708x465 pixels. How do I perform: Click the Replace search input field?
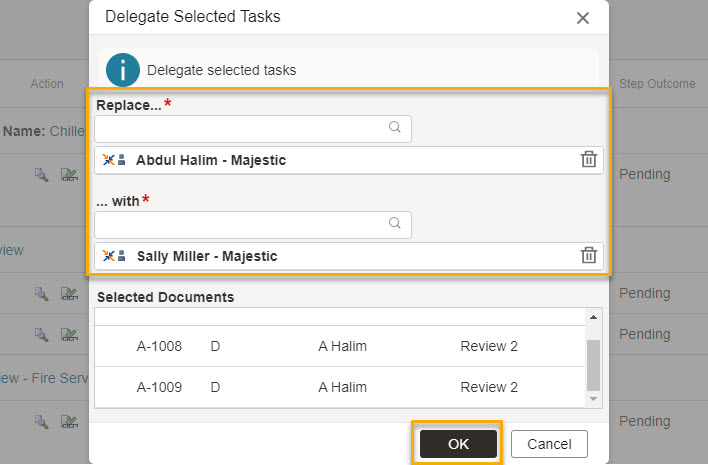pos(253,129)
